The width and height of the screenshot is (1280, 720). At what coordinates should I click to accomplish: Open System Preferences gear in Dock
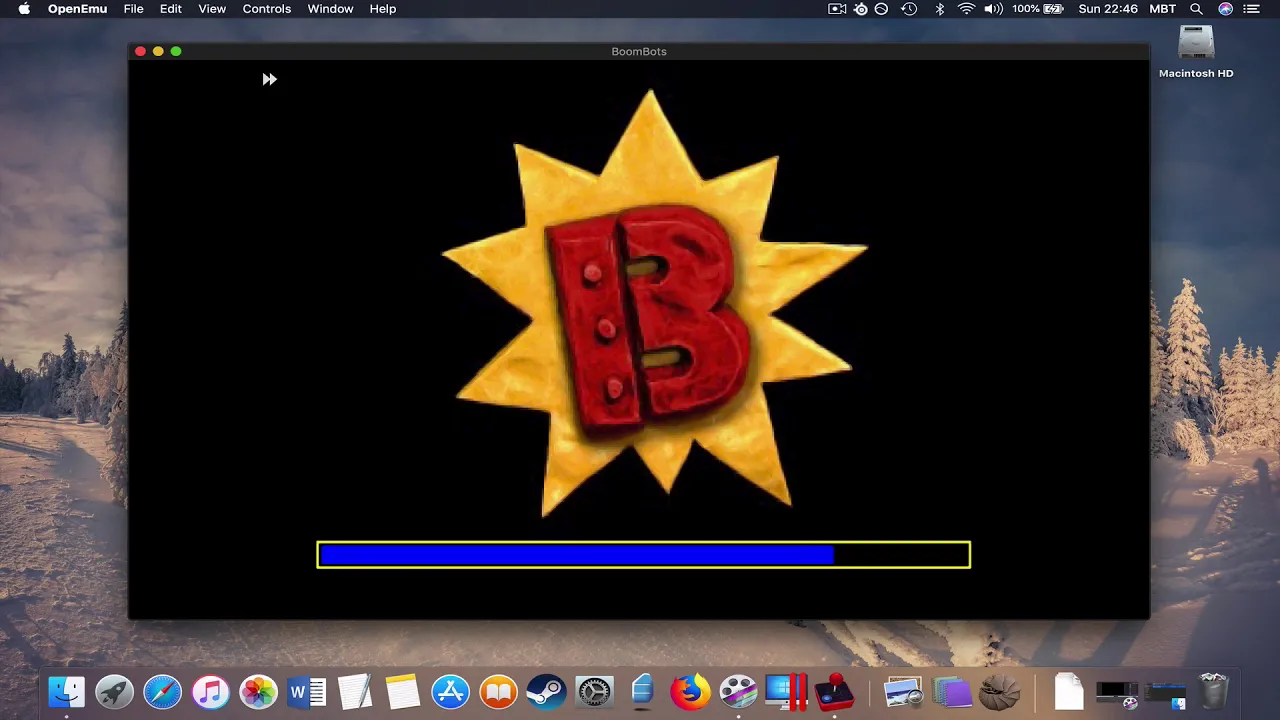(x=594, y=691)
